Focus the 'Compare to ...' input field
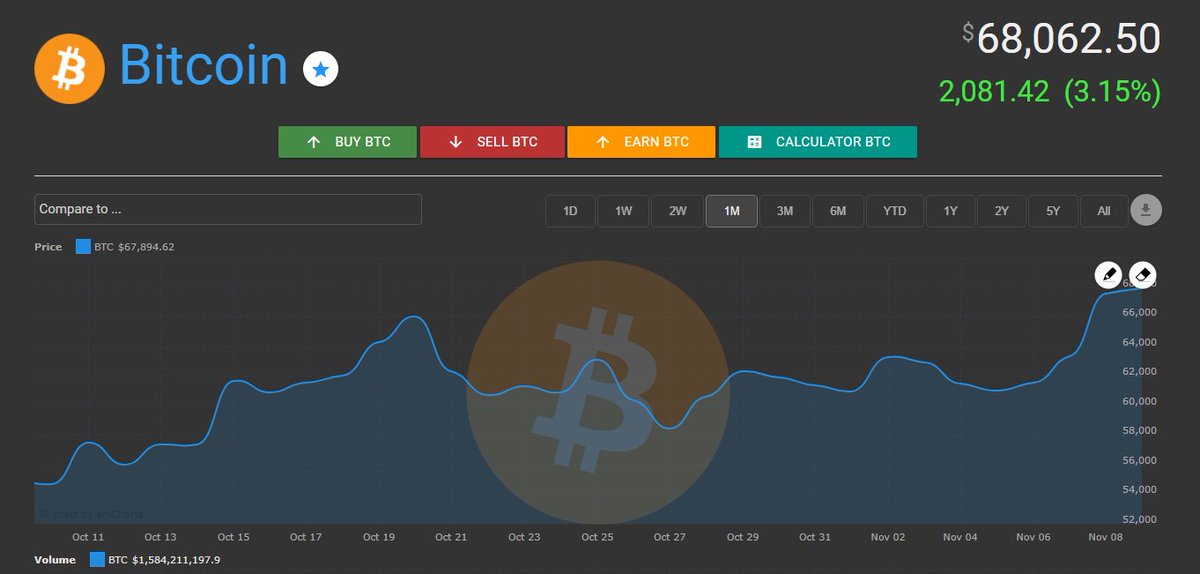The width and height of the screenshot is (1200, 574). 228,210
